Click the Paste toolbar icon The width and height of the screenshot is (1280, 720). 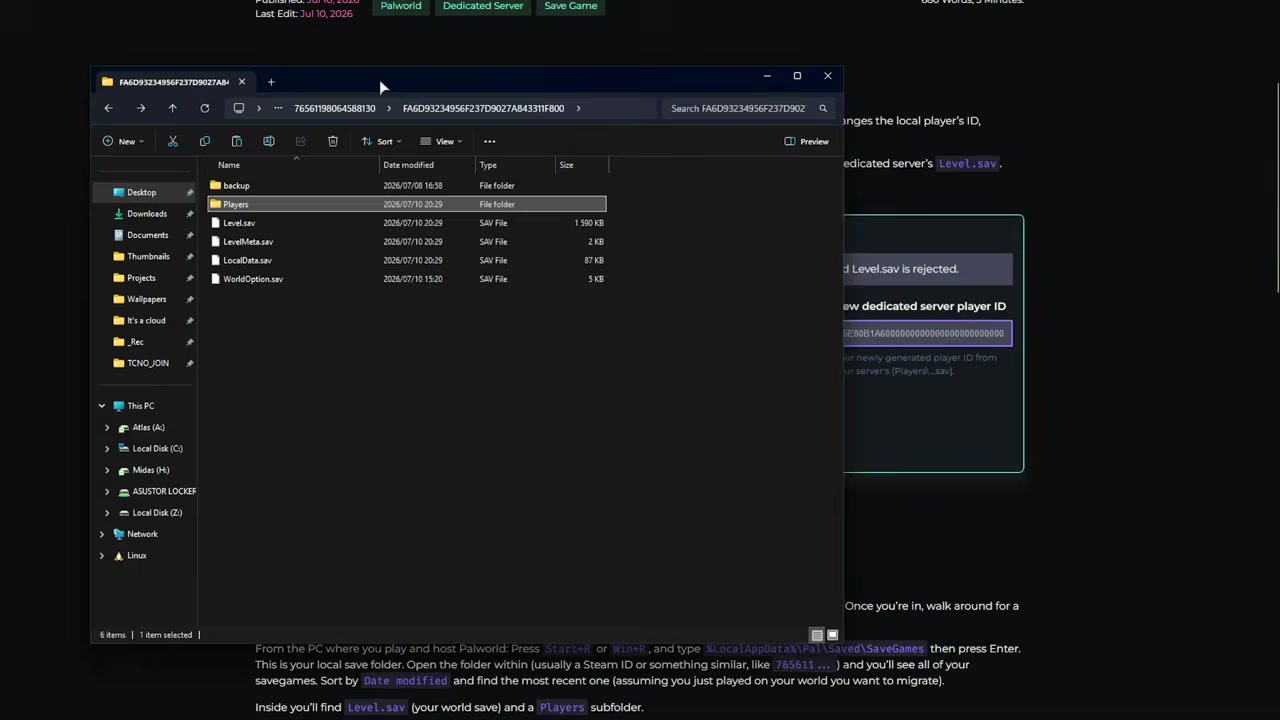[236, 141]
